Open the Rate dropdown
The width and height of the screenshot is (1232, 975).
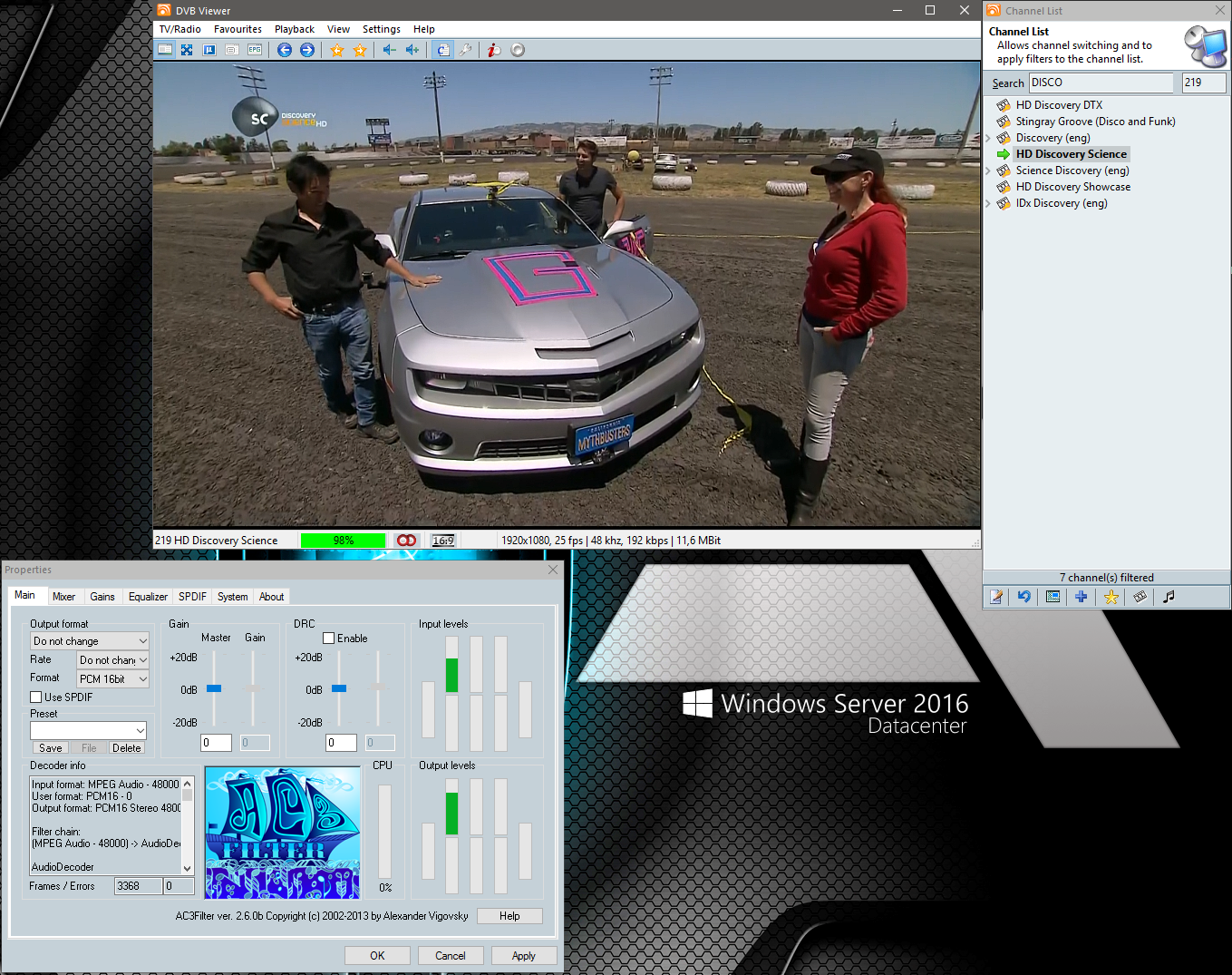pos(113,660)
